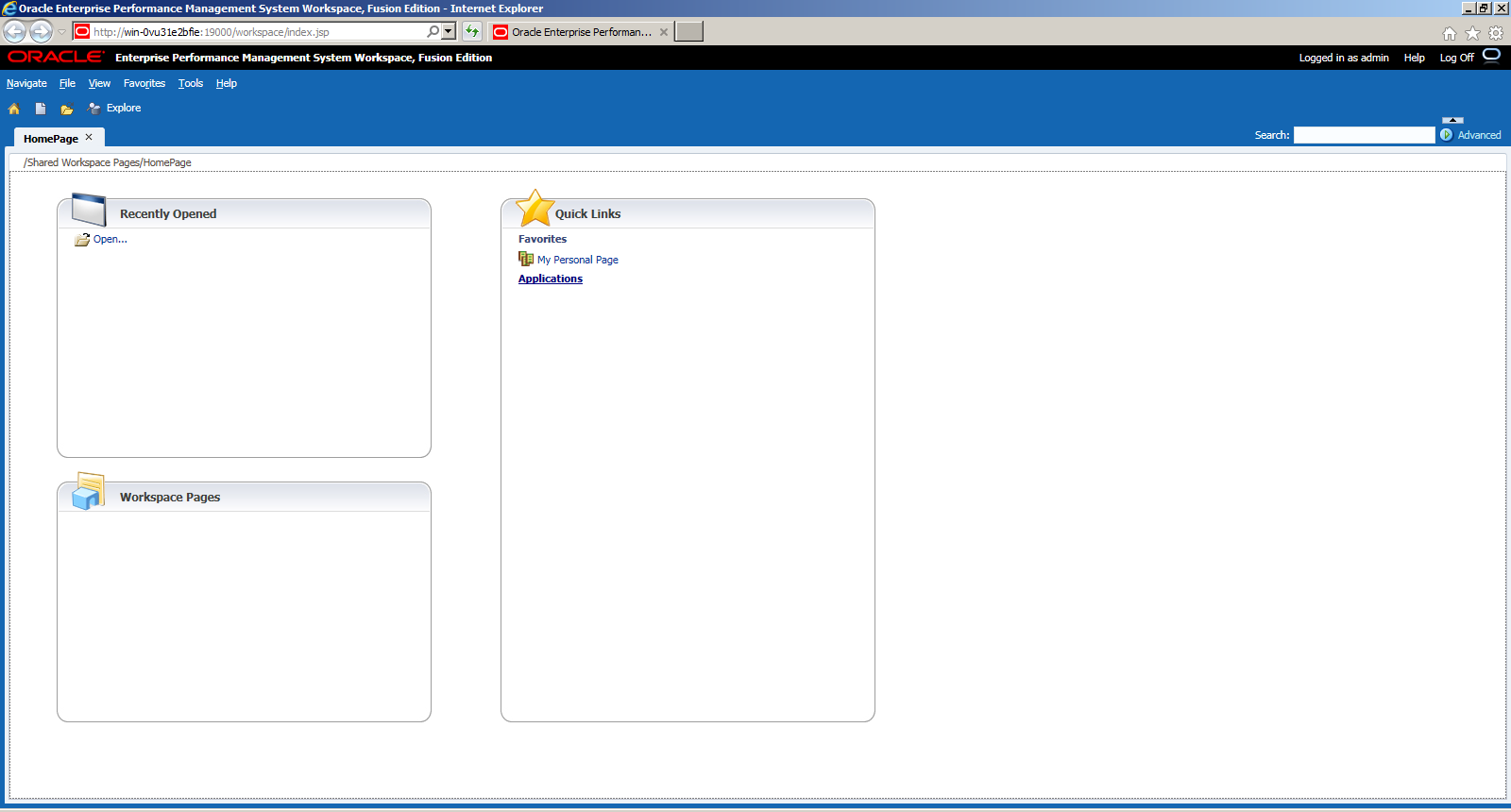The width and height of the screenshot is (1511, 812).
Task: Click the Open folder toolbar icon
Action: 67,110
